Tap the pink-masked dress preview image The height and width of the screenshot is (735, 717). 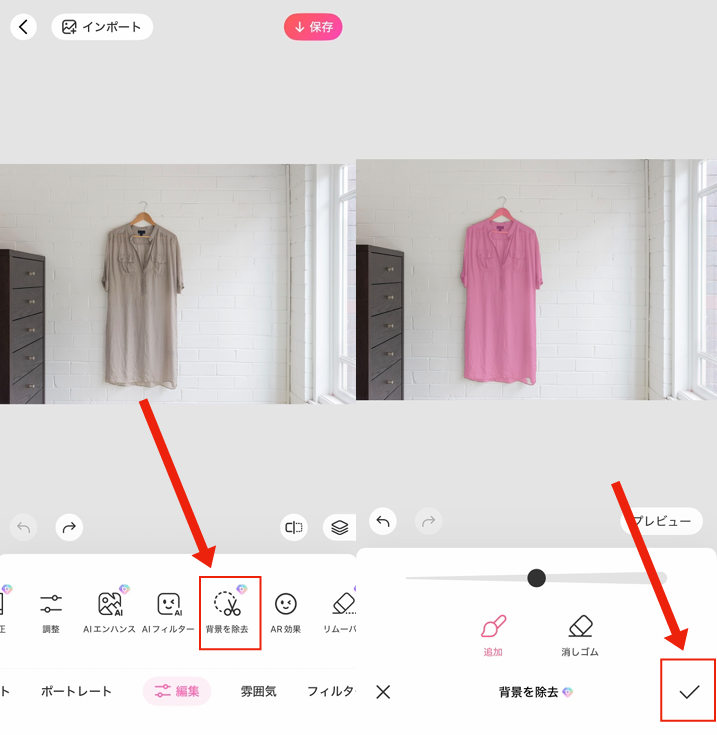pyautogui.click(x=537, y=280)
